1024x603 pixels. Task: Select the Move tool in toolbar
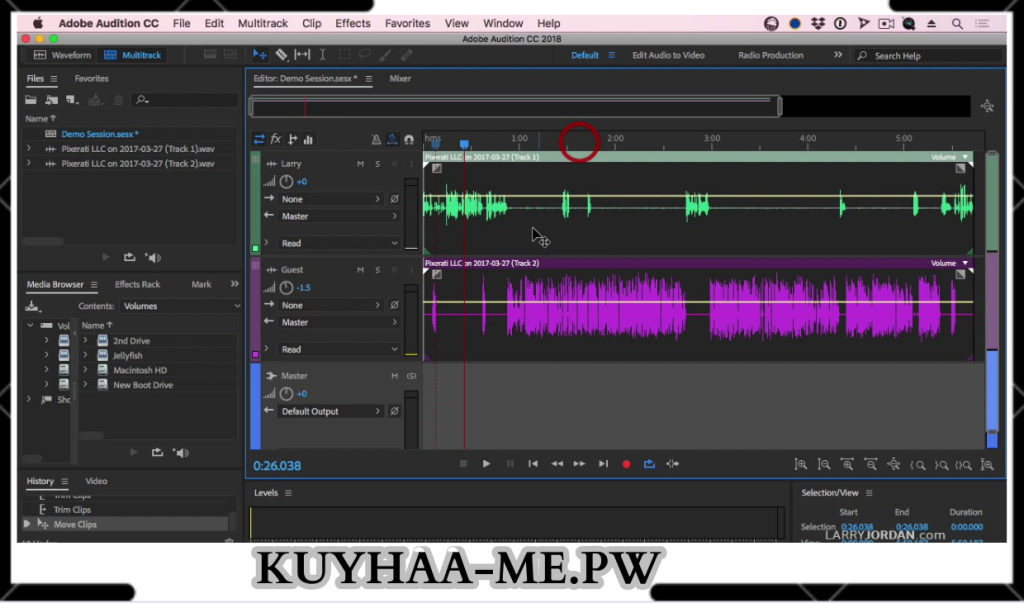click(x=259, y=55)
